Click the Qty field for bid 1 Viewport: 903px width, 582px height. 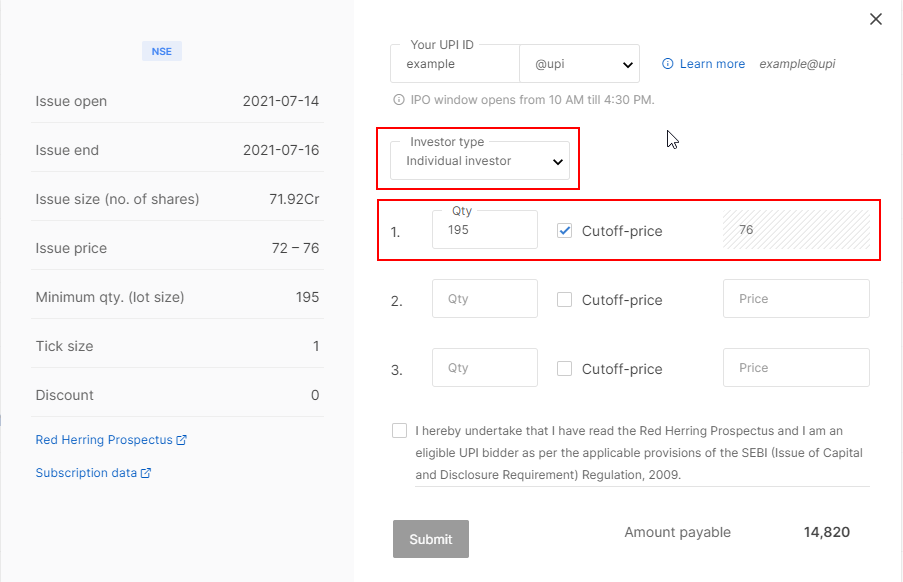485,230
